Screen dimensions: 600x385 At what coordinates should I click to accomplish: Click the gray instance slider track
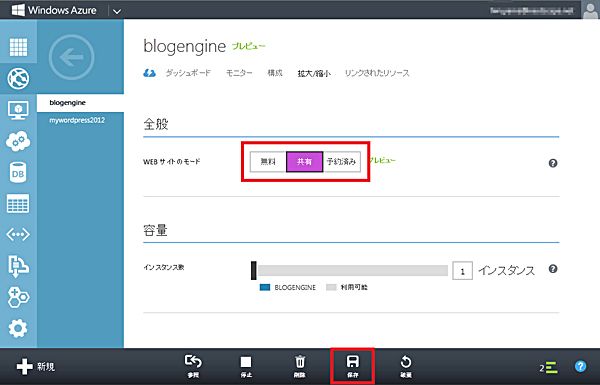pyautogui.click(x=353, y=271)
